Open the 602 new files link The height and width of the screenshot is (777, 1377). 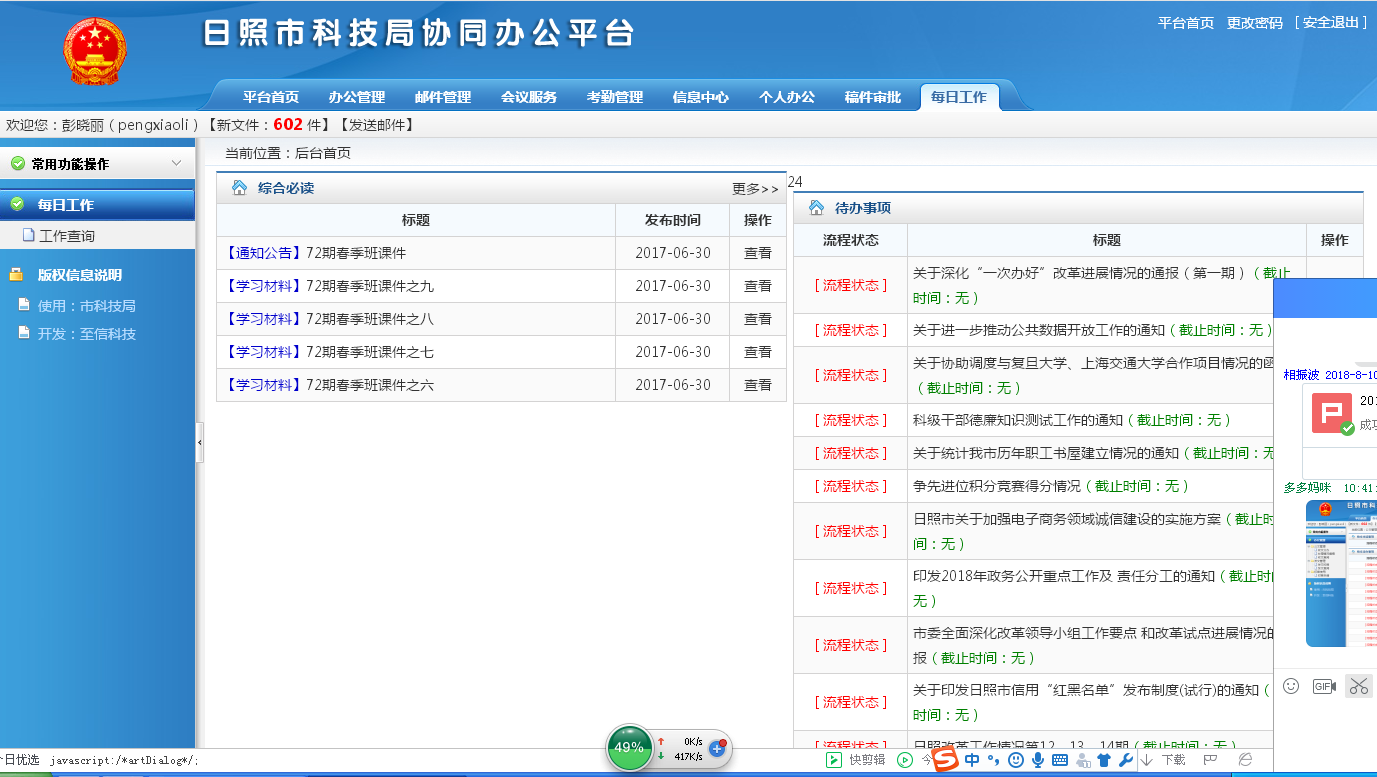pyautogui.click(x=288, y=124)
